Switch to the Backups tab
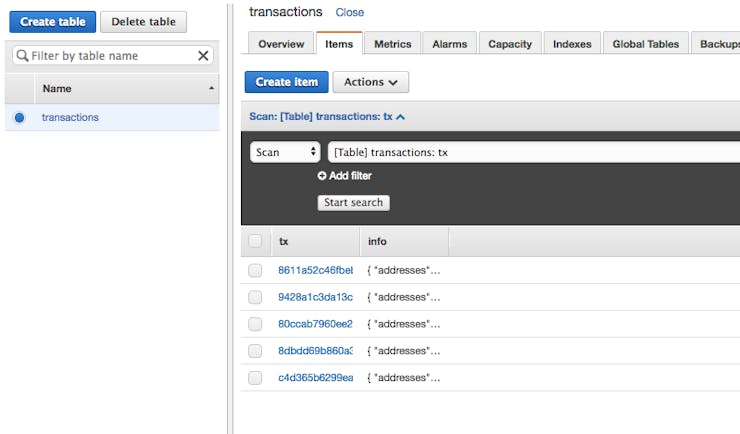 click(715, 44)
